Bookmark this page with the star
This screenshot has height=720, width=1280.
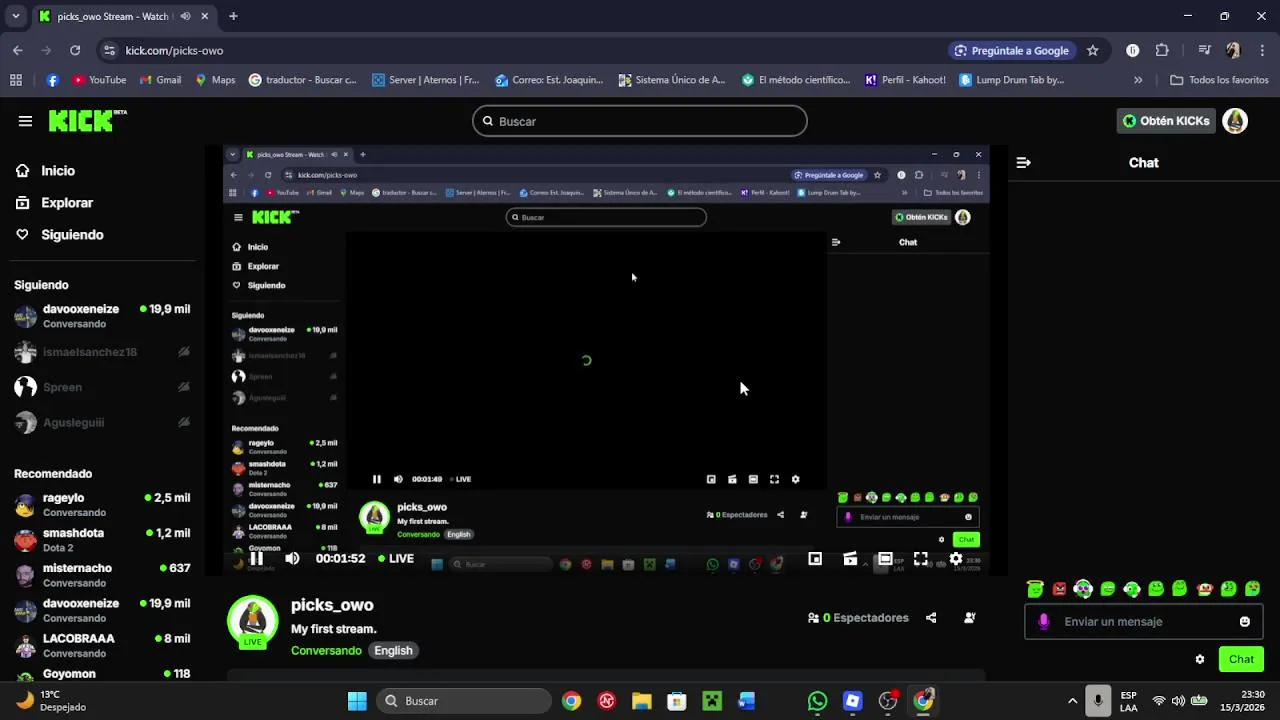(1093, 50)
